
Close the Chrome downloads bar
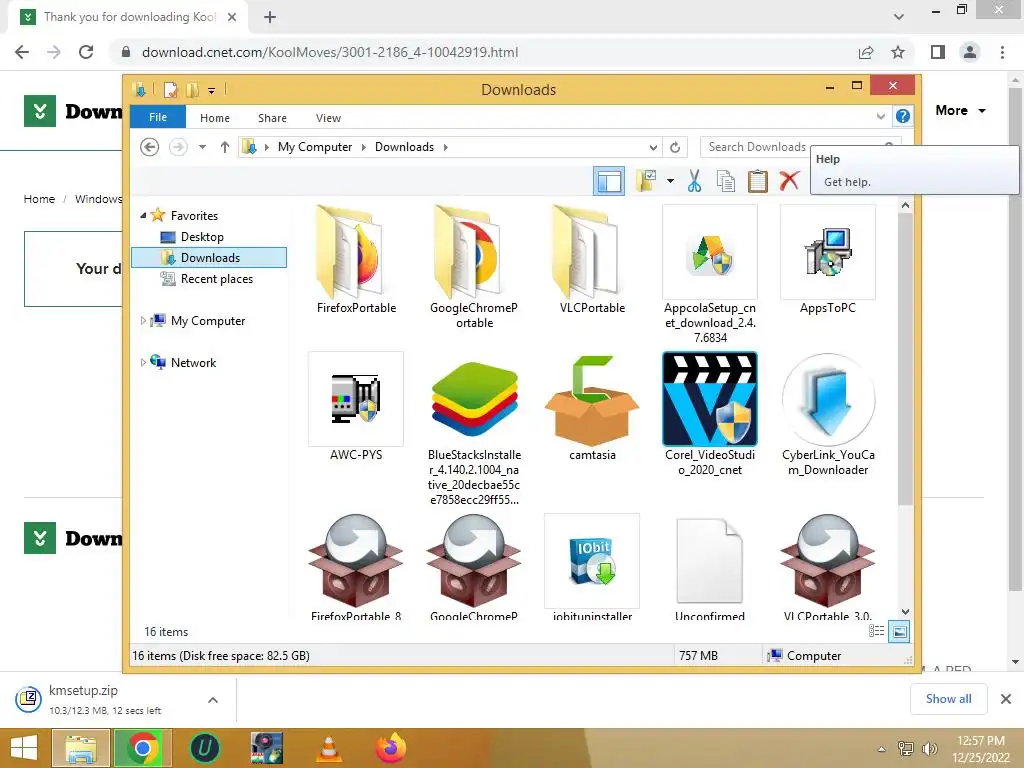[x=1006, y=699]
